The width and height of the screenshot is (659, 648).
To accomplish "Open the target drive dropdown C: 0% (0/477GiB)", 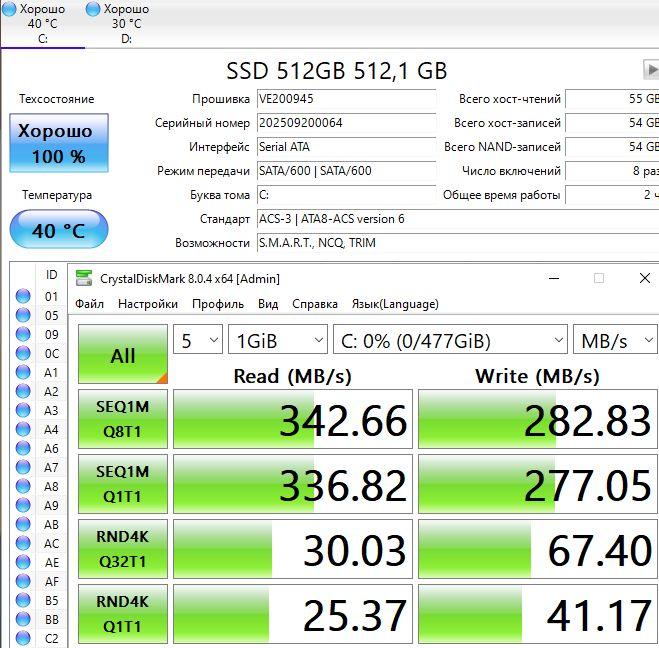I will 449,340.
